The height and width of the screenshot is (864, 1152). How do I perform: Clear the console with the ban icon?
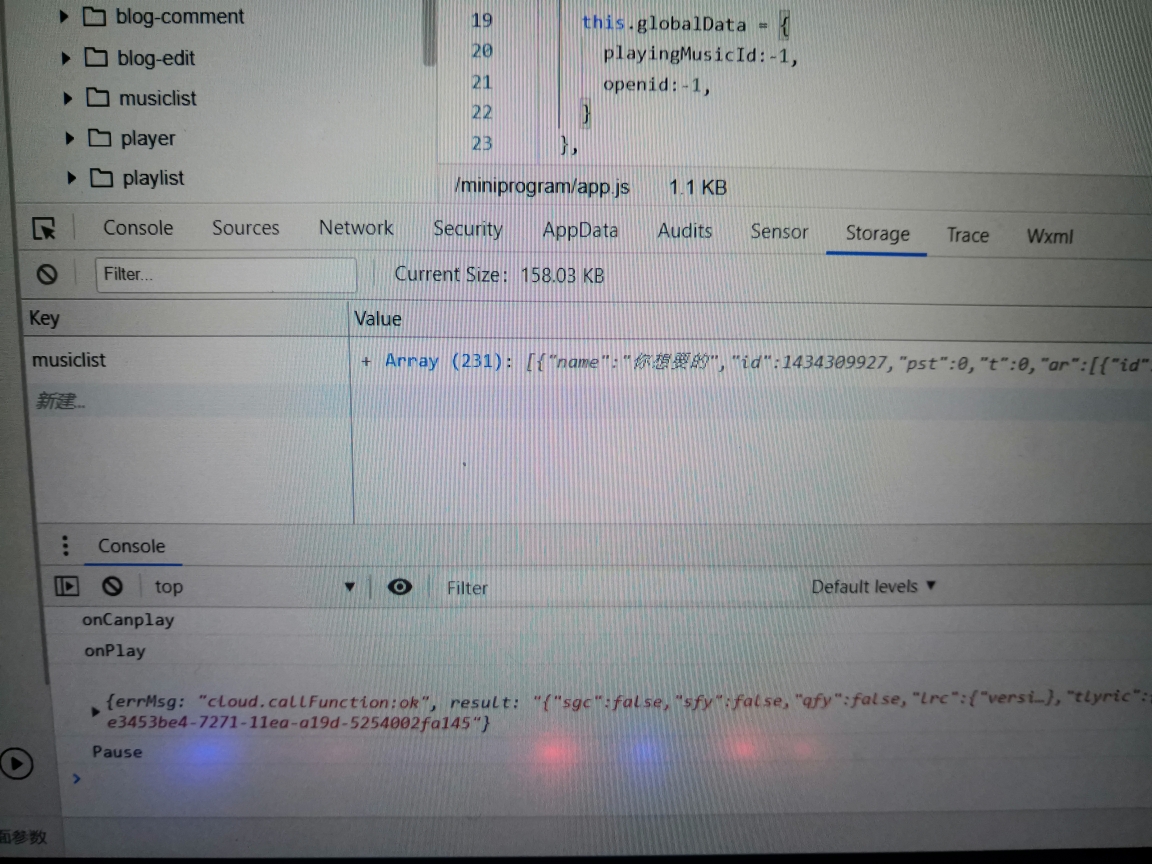tap(112, 586)
